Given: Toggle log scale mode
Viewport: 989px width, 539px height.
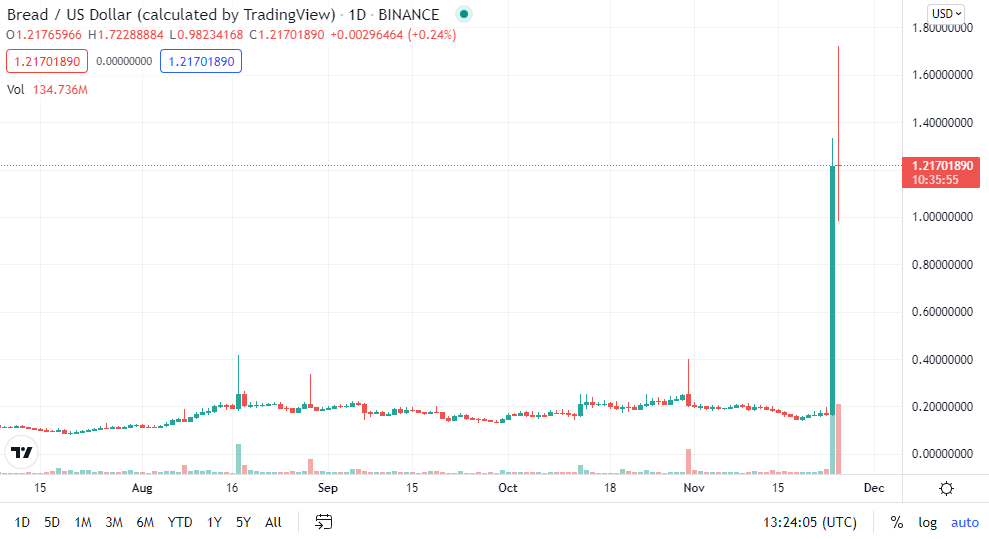Looking at the screenshot, I should (x=927, y=522).
